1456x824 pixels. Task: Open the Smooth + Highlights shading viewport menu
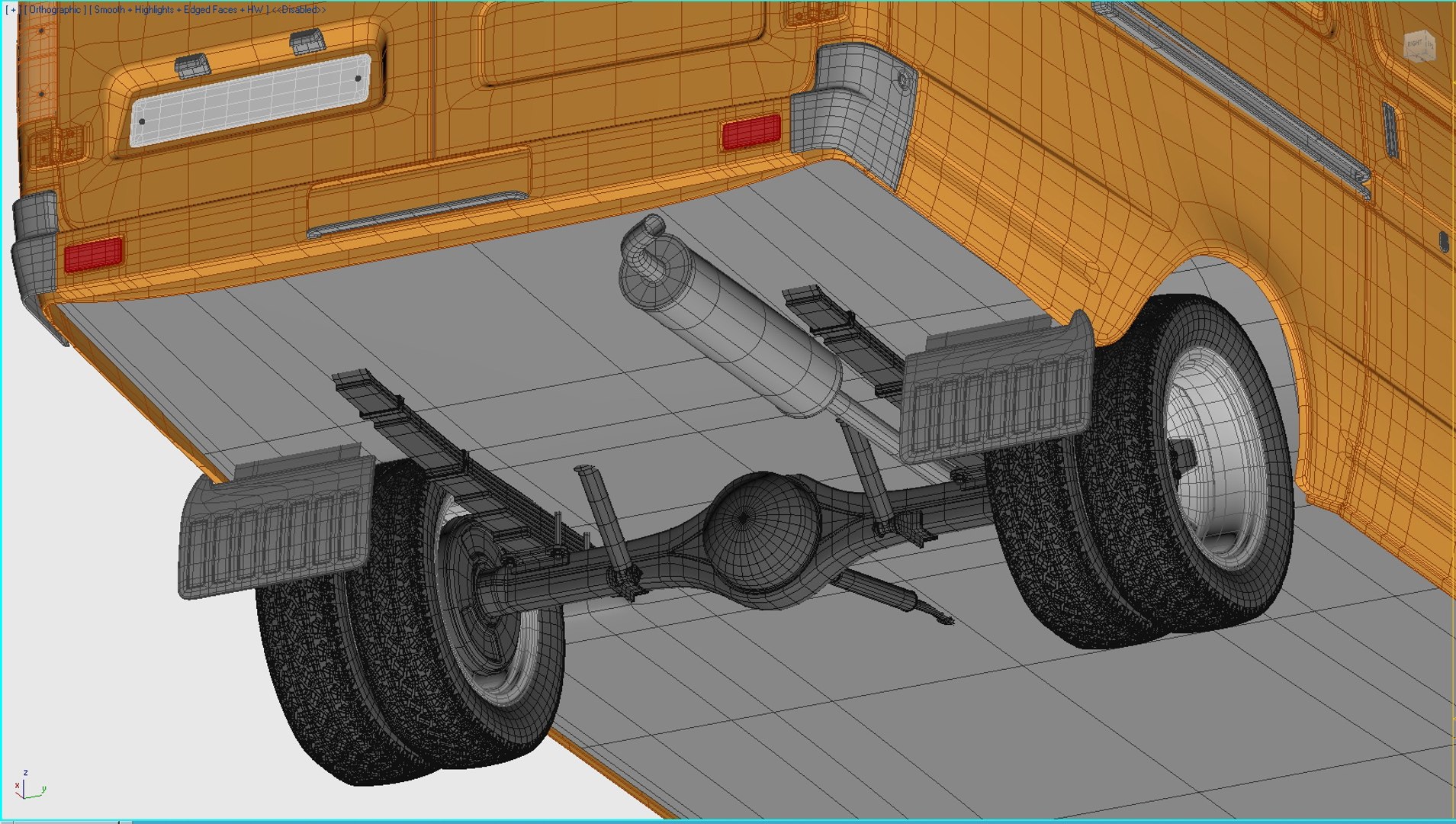click(179, 10)
